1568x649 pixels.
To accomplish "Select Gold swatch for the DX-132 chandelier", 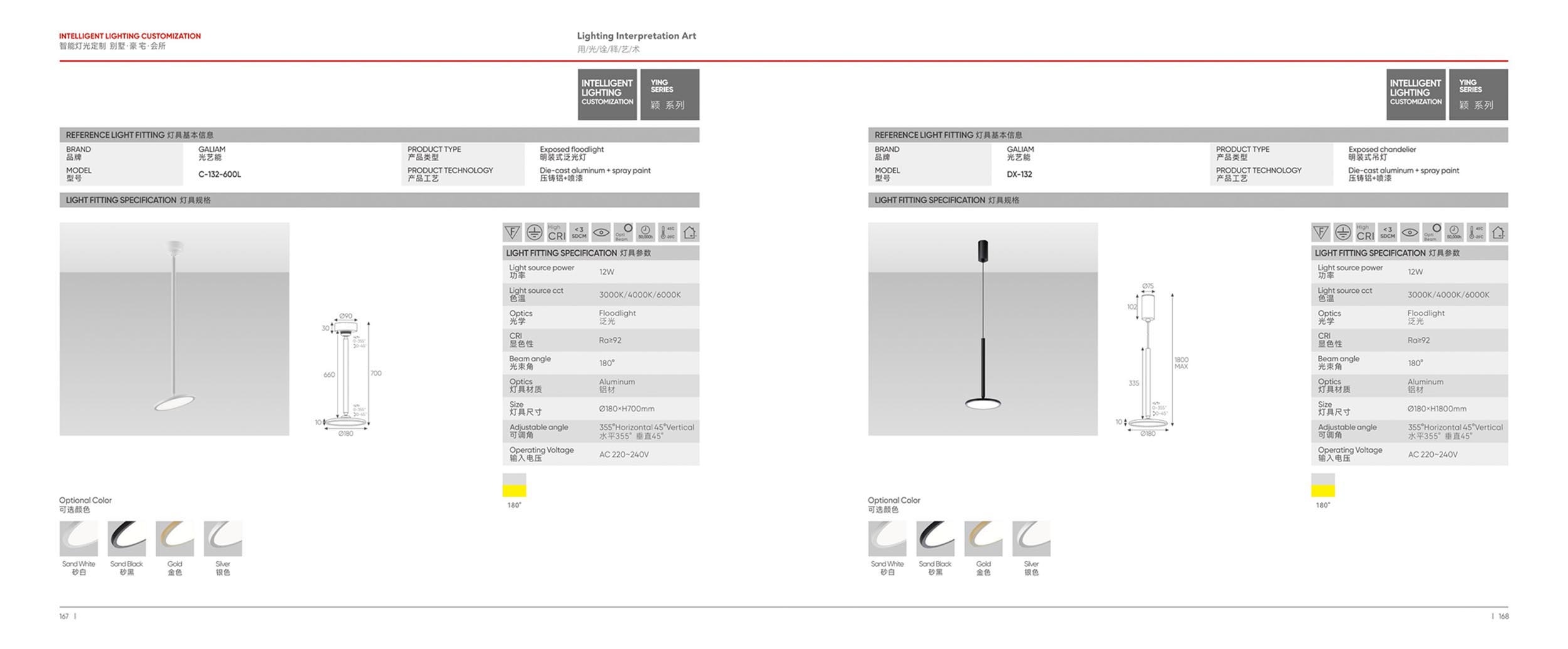I will (983, 538).
